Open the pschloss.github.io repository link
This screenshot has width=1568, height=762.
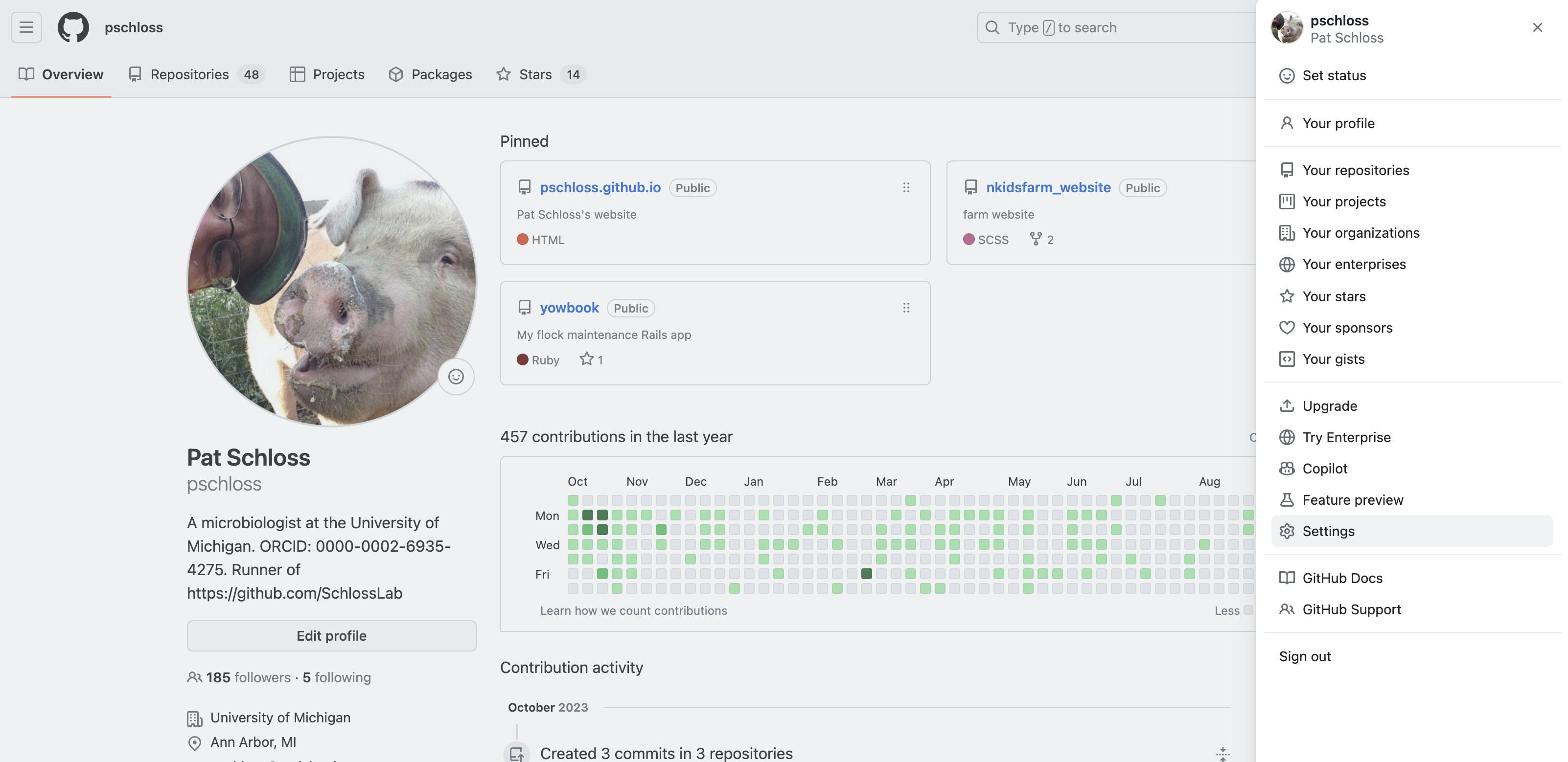click(x=600, y=187)
